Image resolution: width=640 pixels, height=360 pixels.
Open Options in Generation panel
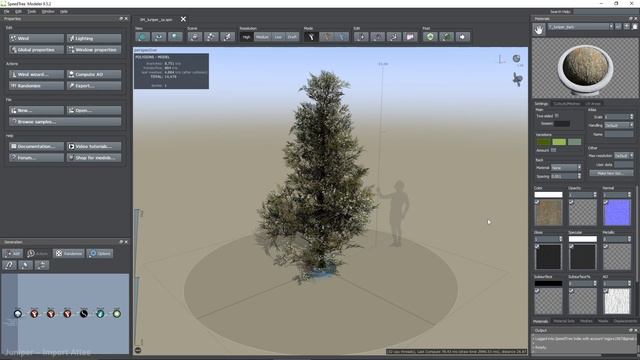100,253
